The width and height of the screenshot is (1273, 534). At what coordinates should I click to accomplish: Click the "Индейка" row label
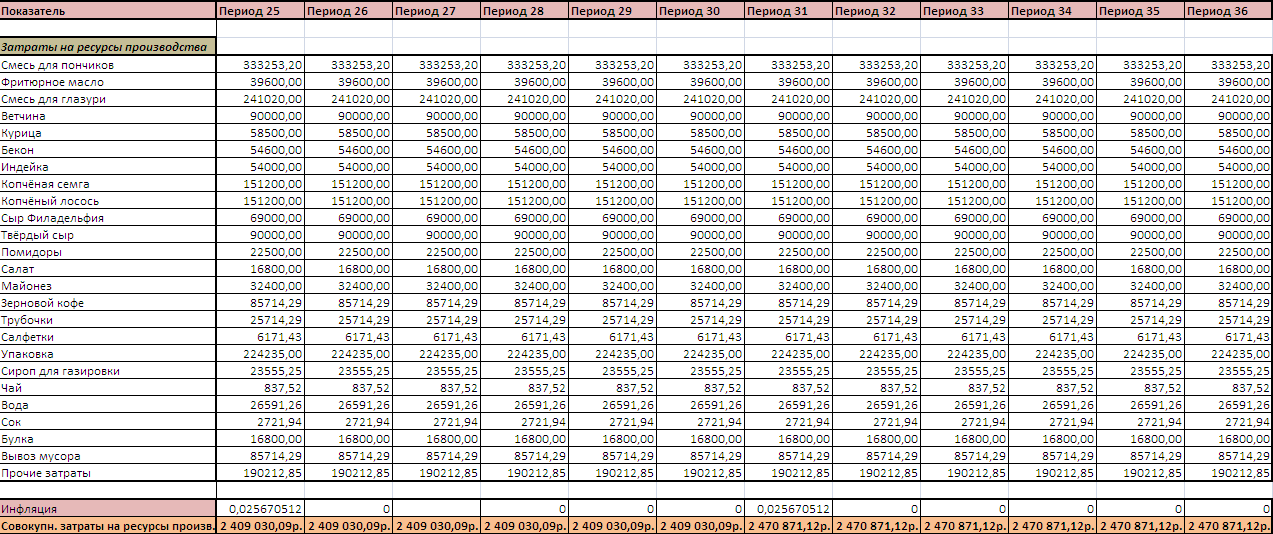click(x=108, y=167)
